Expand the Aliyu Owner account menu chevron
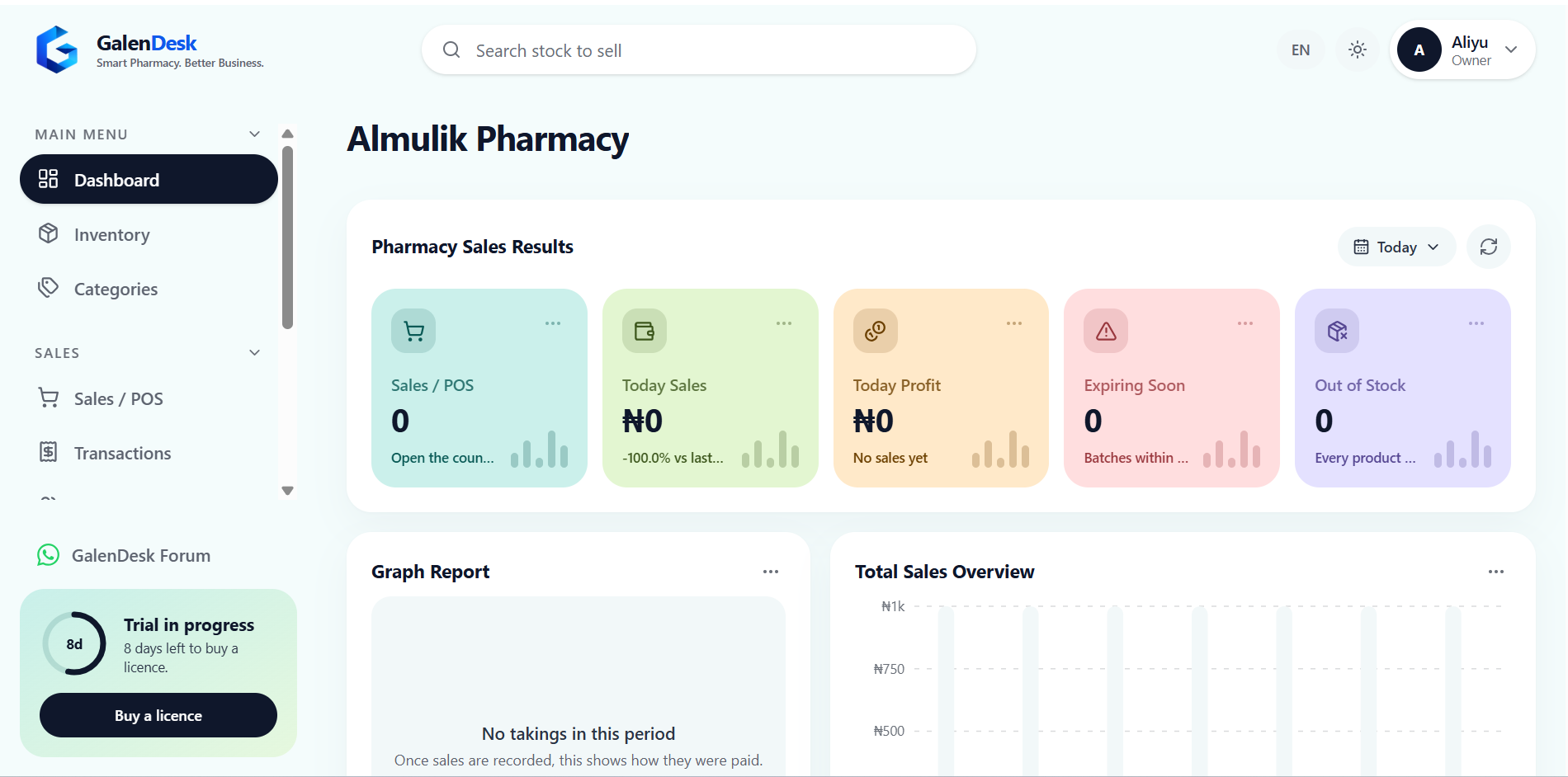Viewport: 1568px width, 777px height. pos(1511,49)
